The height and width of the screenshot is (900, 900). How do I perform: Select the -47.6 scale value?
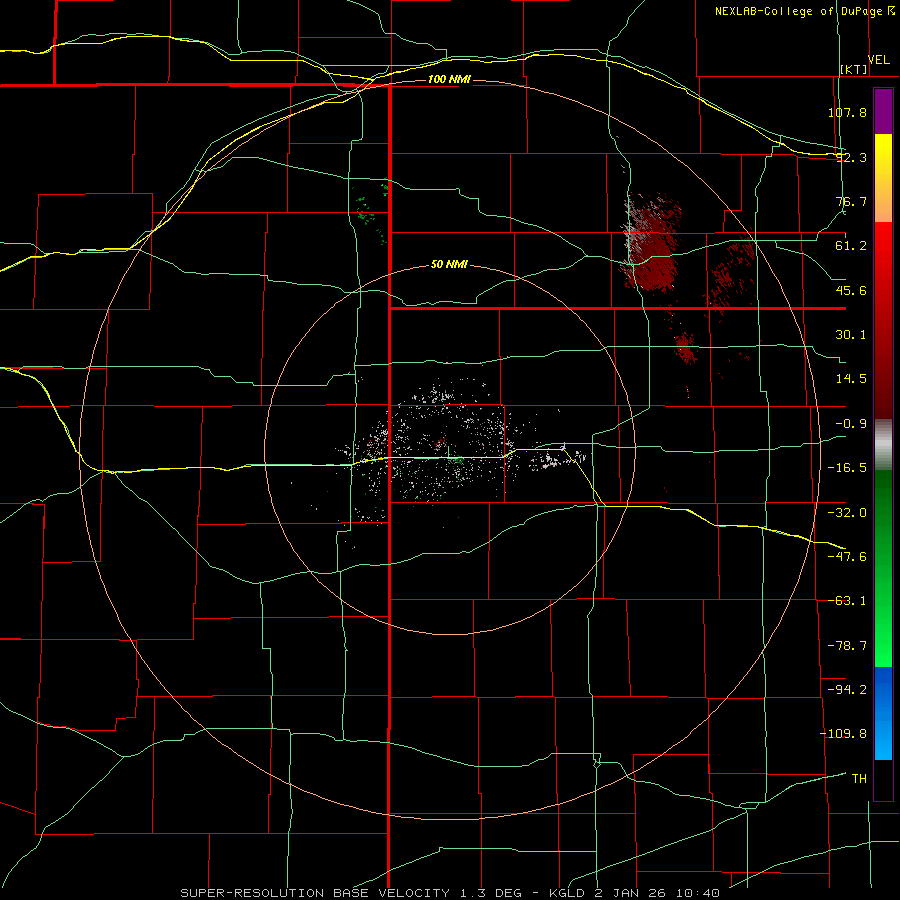click(847, 557)
